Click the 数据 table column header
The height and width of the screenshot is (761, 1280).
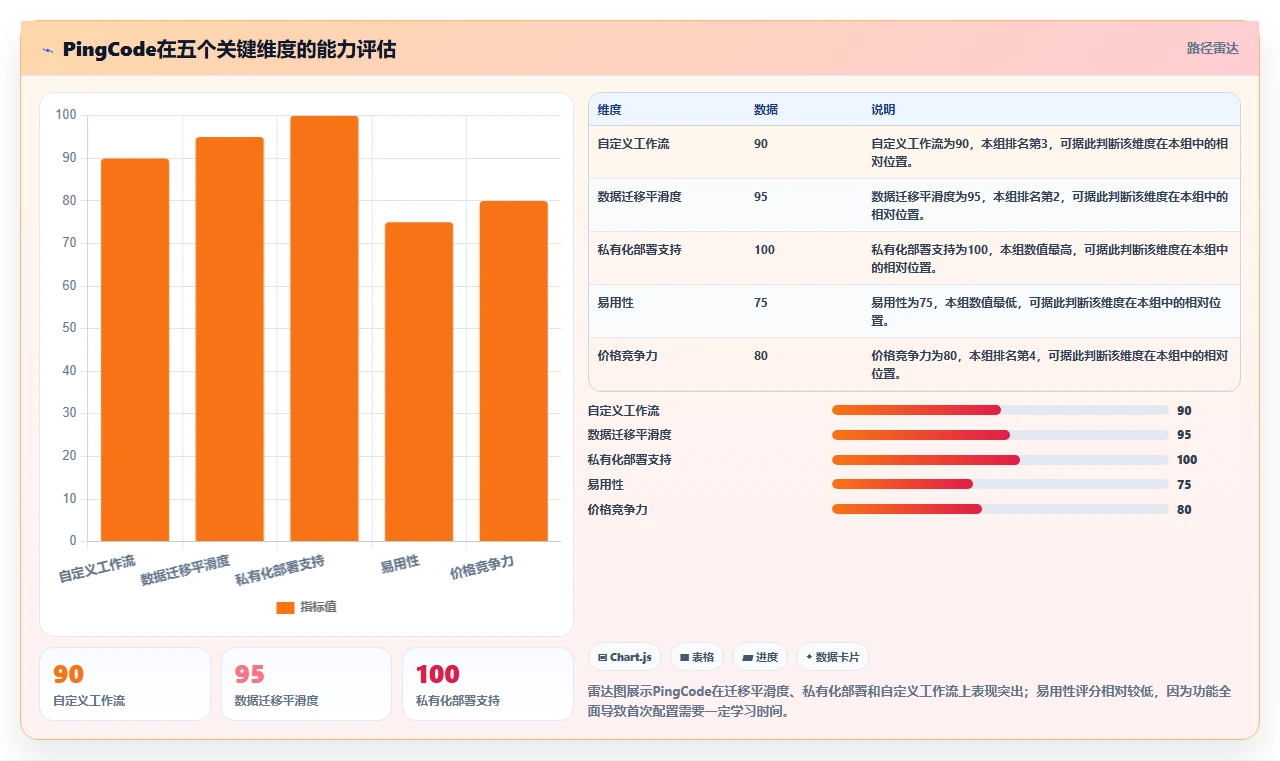click(766, 109)
